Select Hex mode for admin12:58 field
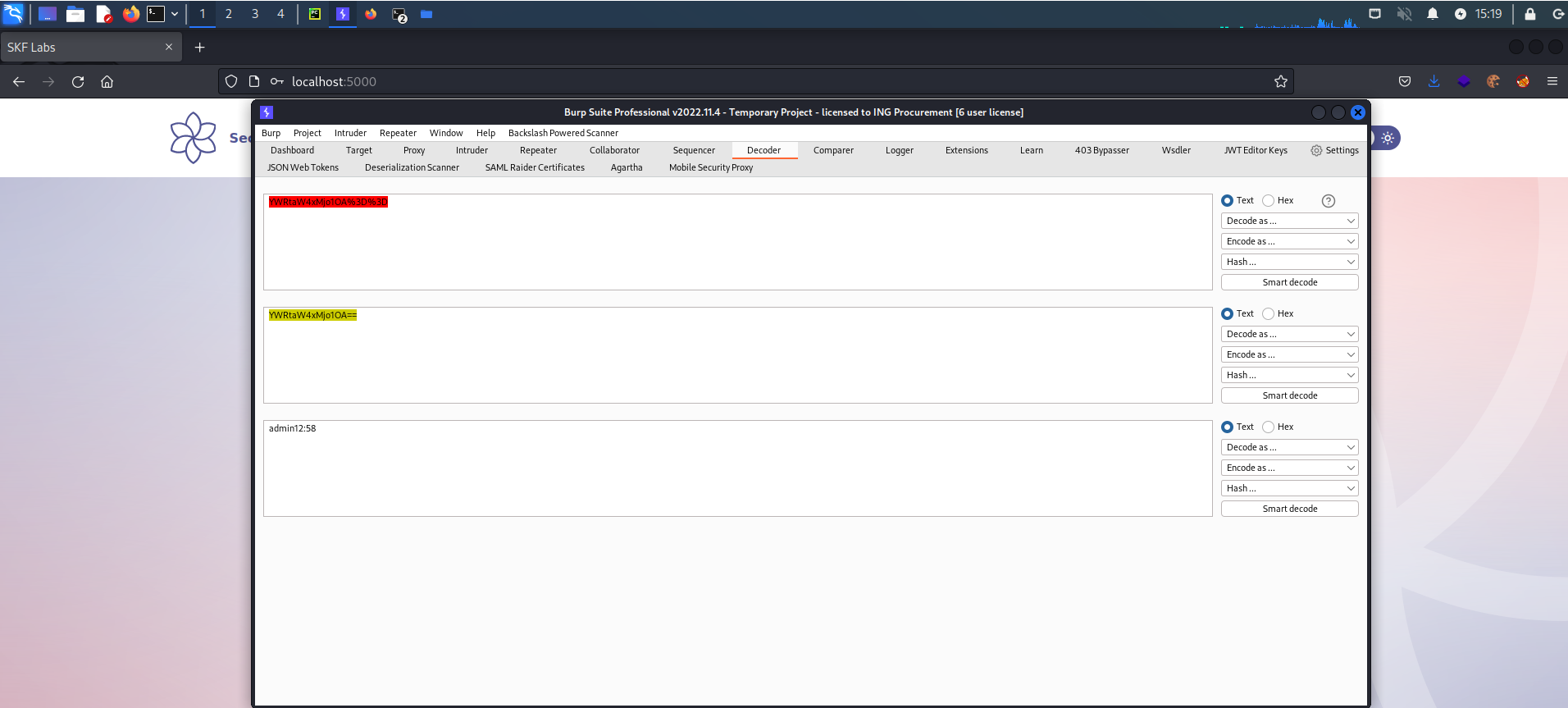Image resolution: width=1568 pixels, height=708 pixels. click(1269, 427)
